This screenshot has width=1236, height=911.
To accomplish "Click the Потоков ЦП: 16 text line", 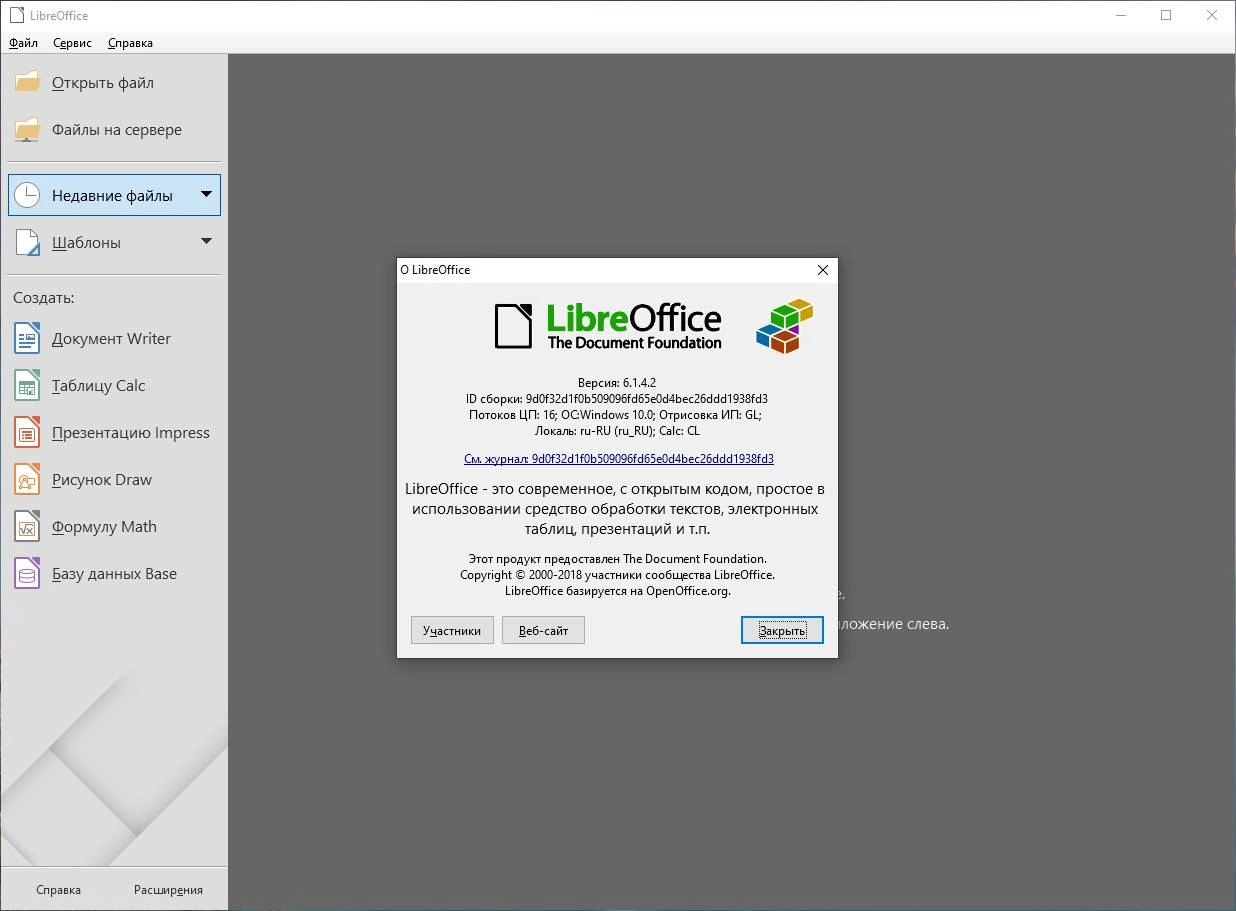I will tap(617, 415).
